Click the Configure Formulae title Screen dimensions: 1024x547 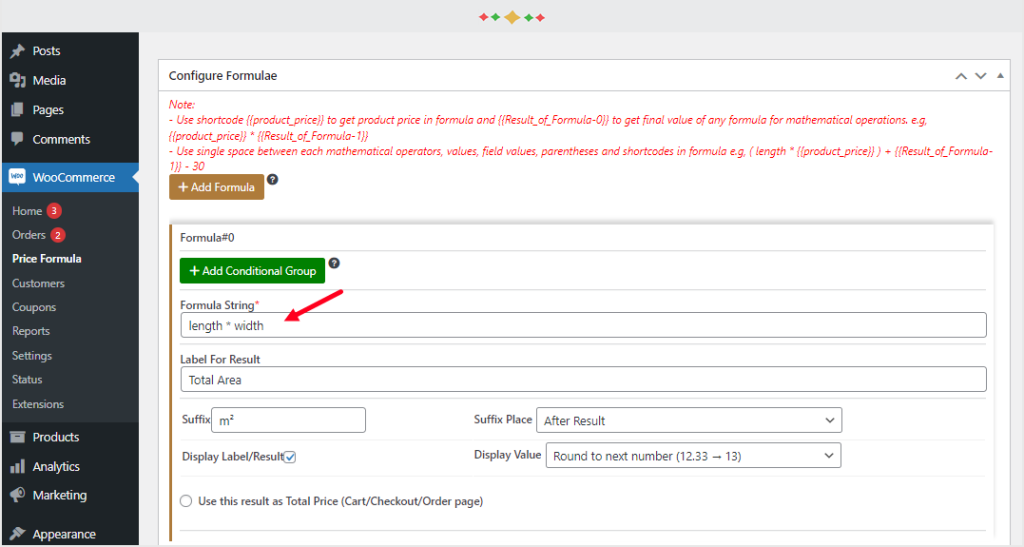pyautogui.click(x=223, y=76)
